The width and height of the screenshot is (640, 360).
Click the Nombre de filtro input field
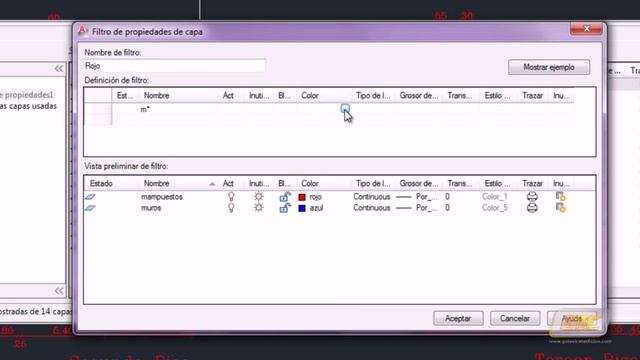175,66
